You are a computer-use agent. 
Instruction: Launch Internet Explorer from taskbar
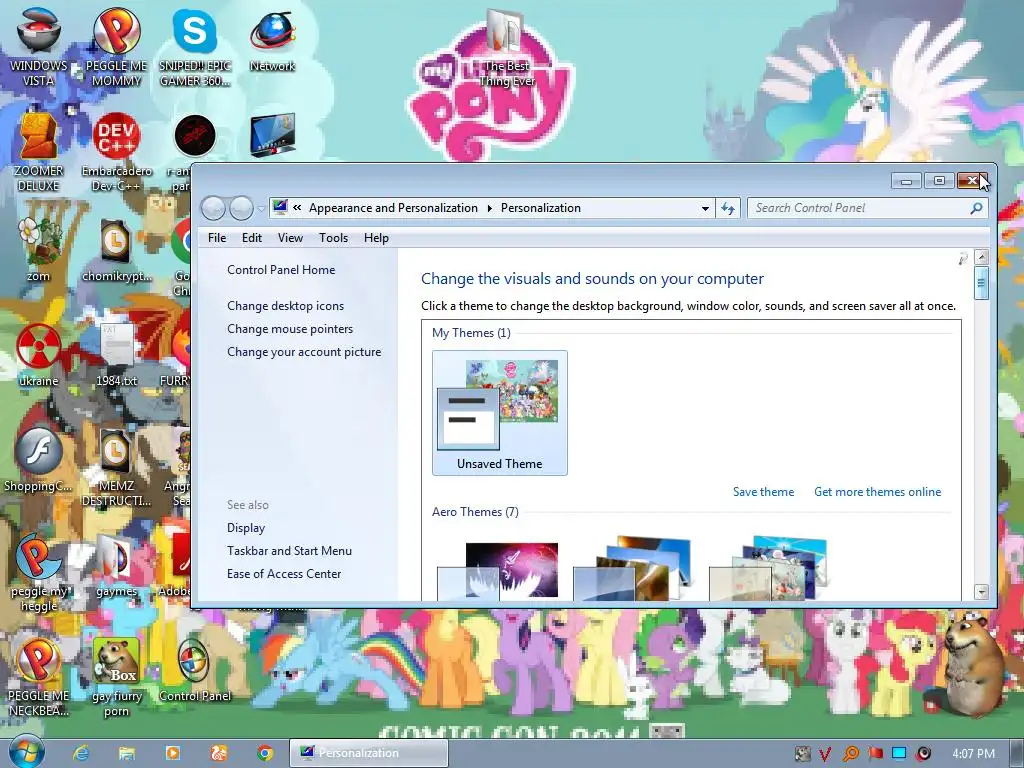click(x=81, y=753)
